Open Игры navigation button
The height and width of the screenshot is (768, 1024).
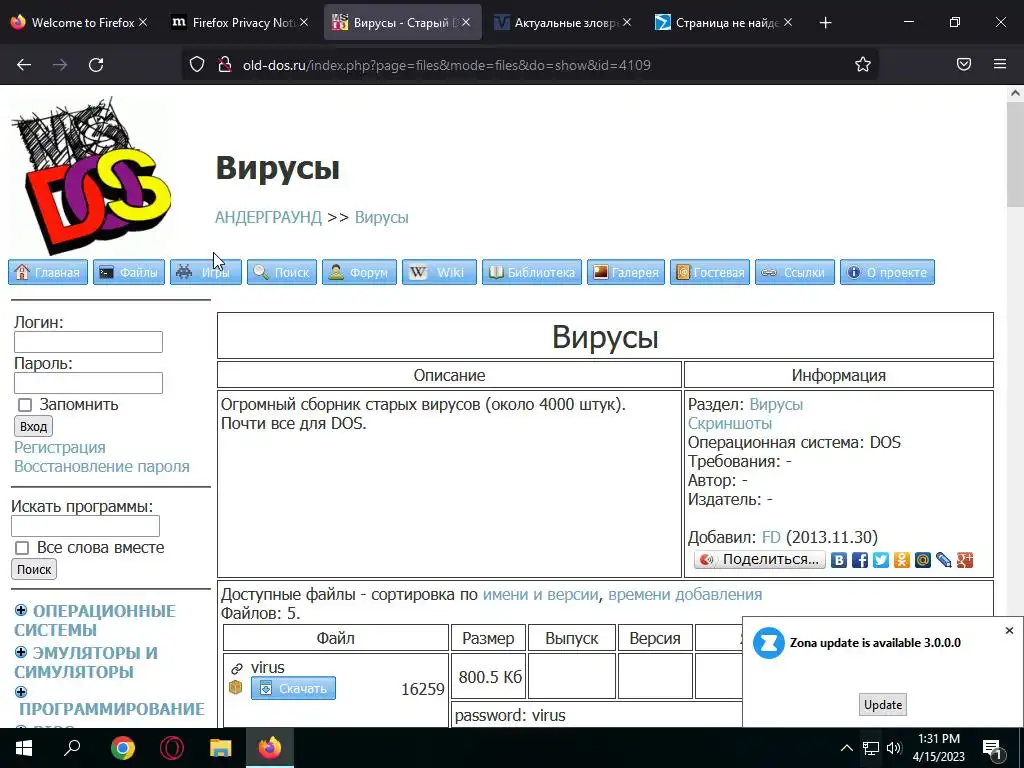pyautogui.click(x=206, y=272)
